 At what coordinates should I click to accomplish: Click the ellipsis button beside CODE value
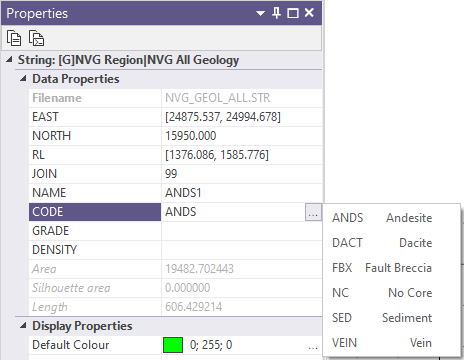tap(313, 212)
